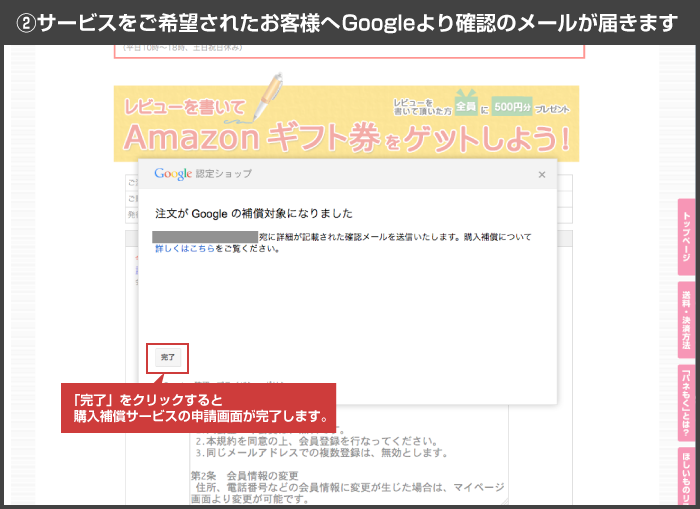Click the 完了 button in the dialog

click(x=168, y=358)
